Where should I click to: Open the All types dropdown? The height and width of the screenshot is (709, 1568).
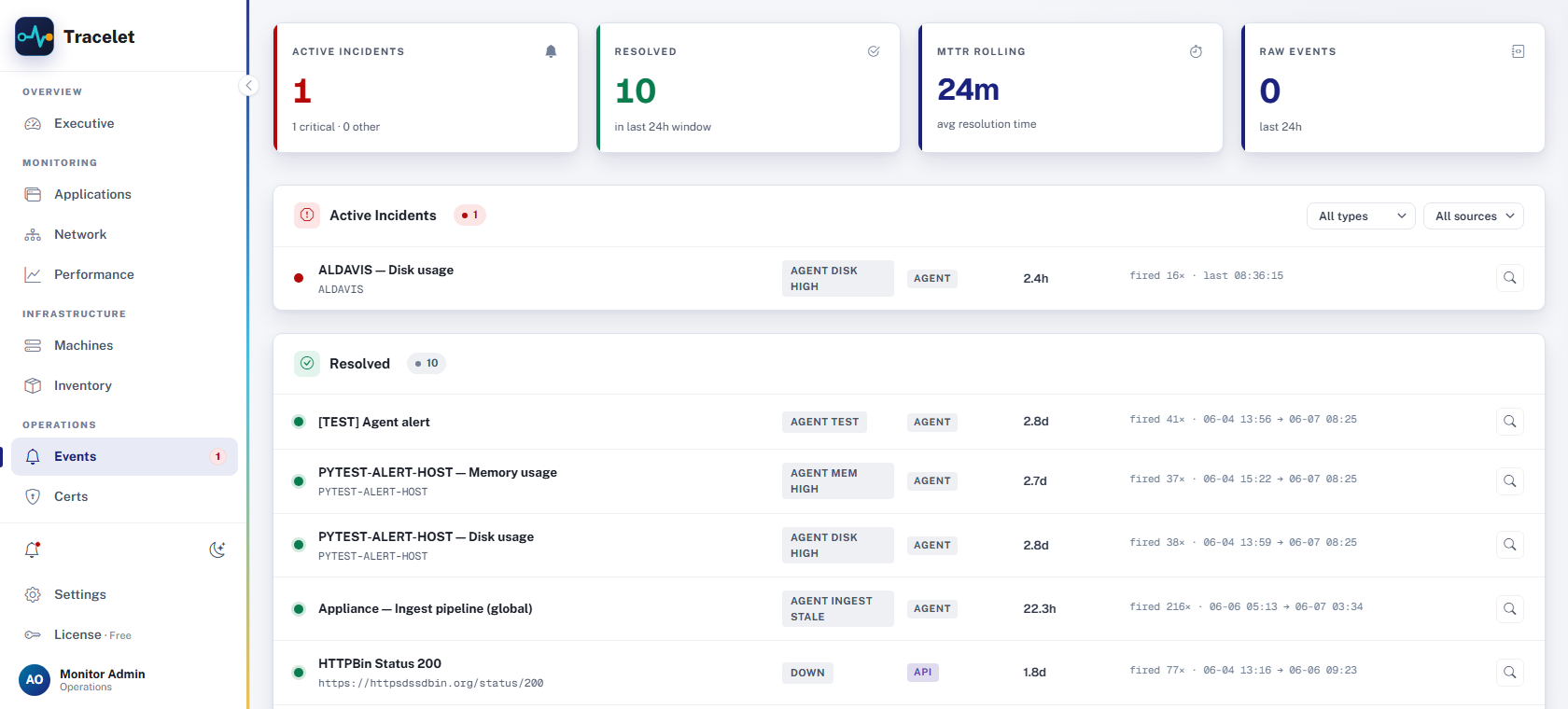pyautogui.click(x=1361, y=215)
